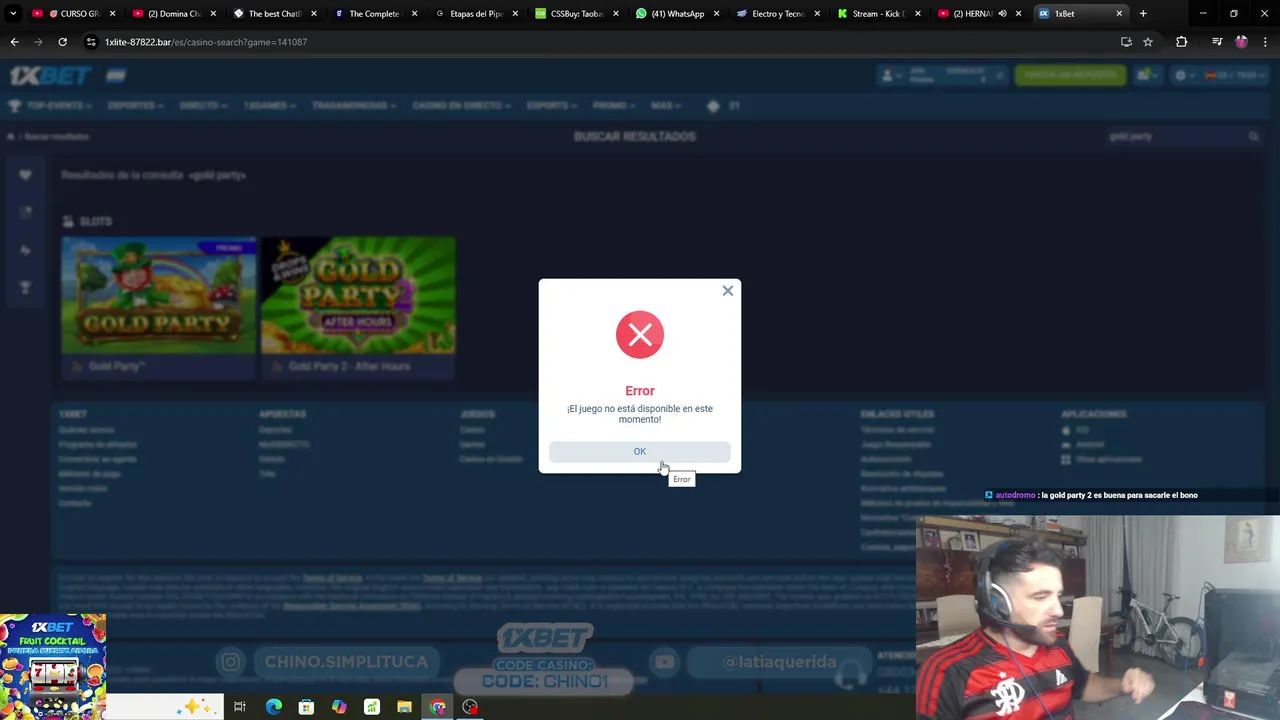Click OK in the Error dialog
This screenshot has height=720, width=1280.
(x=640, y=451)
